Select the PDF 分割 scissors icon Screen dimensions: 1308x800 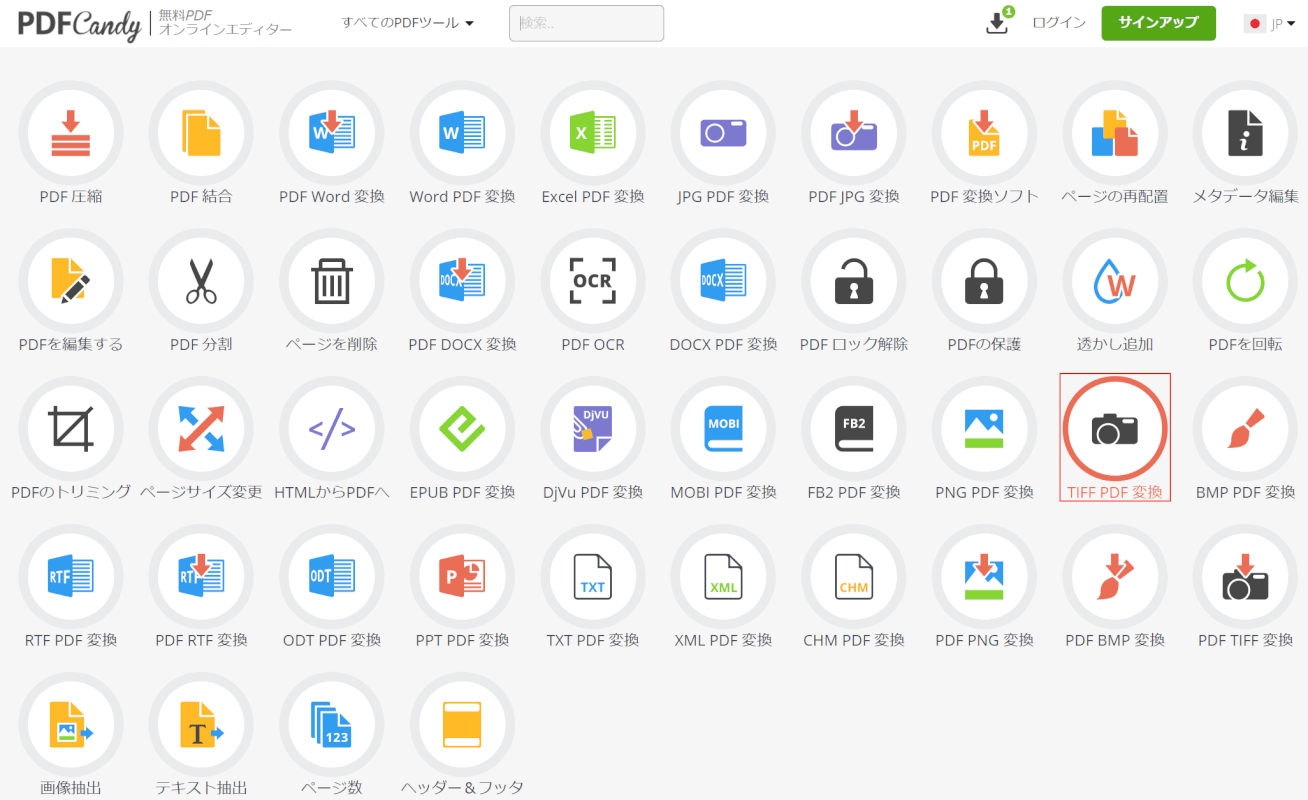point(201,282)
